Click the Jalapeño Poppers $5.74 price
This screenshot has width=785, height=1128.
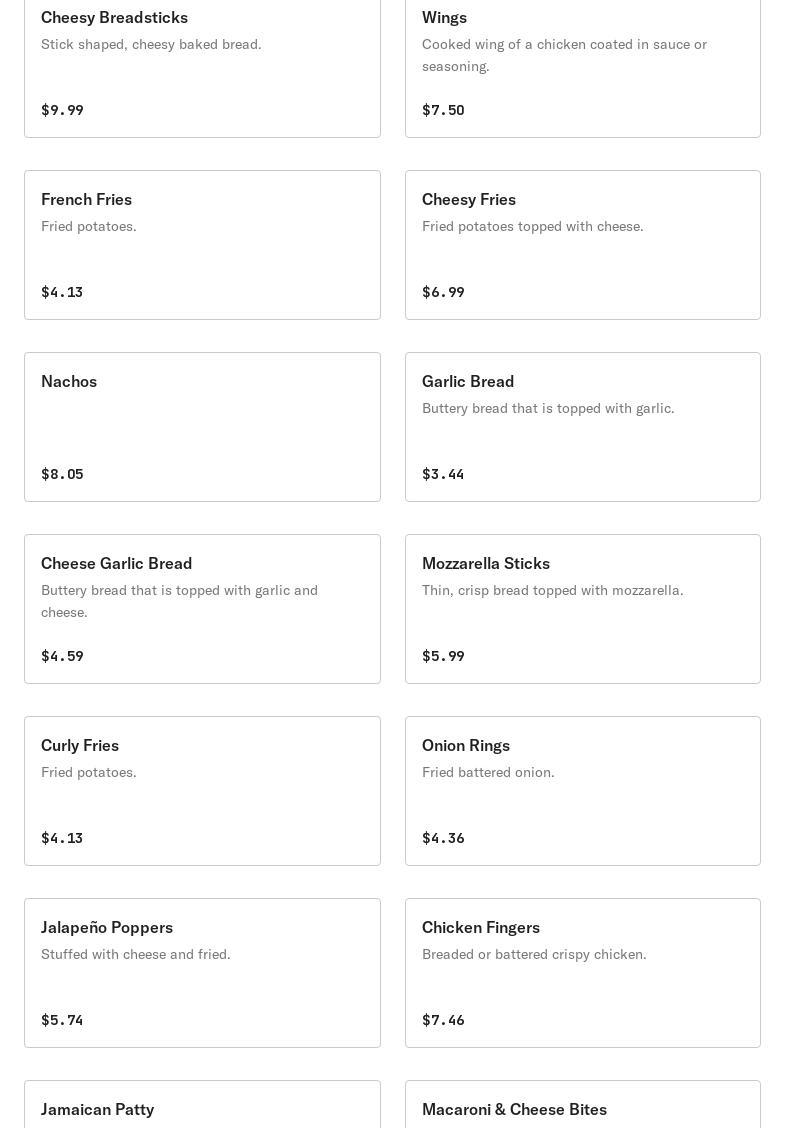click(62, 1020)
